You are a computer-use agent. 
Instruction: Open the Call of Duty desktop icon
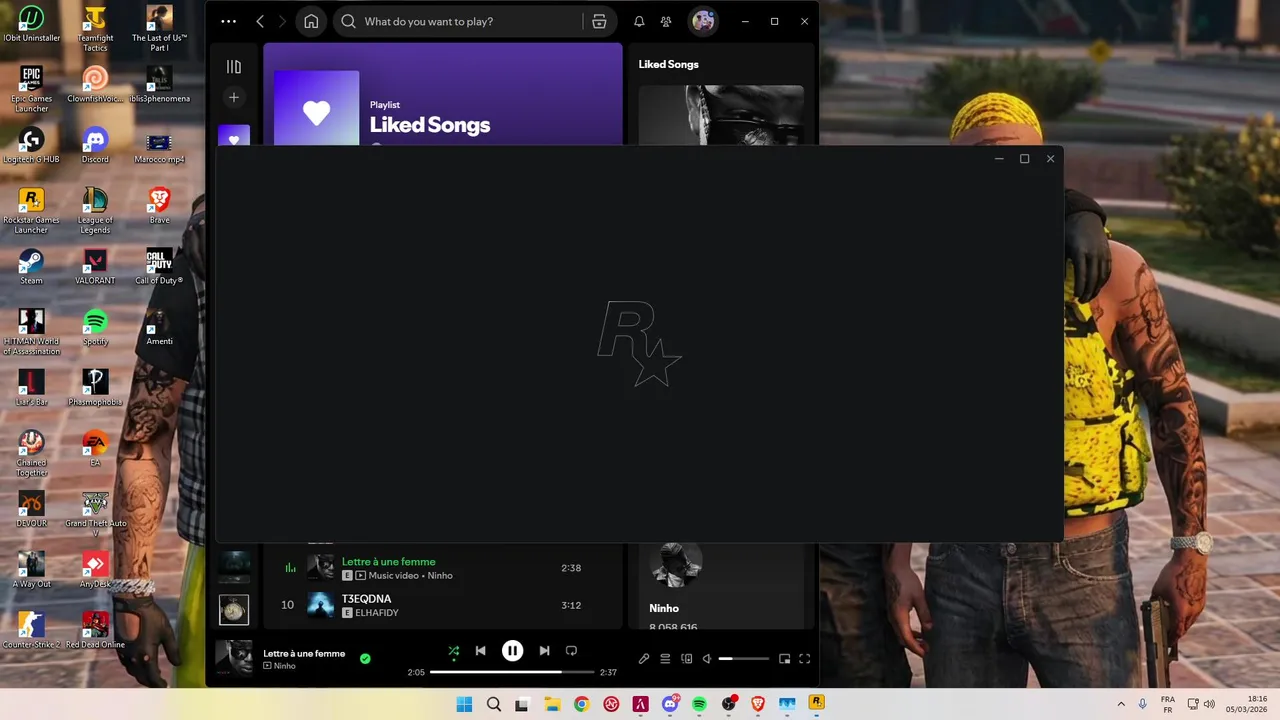[159, 267]
